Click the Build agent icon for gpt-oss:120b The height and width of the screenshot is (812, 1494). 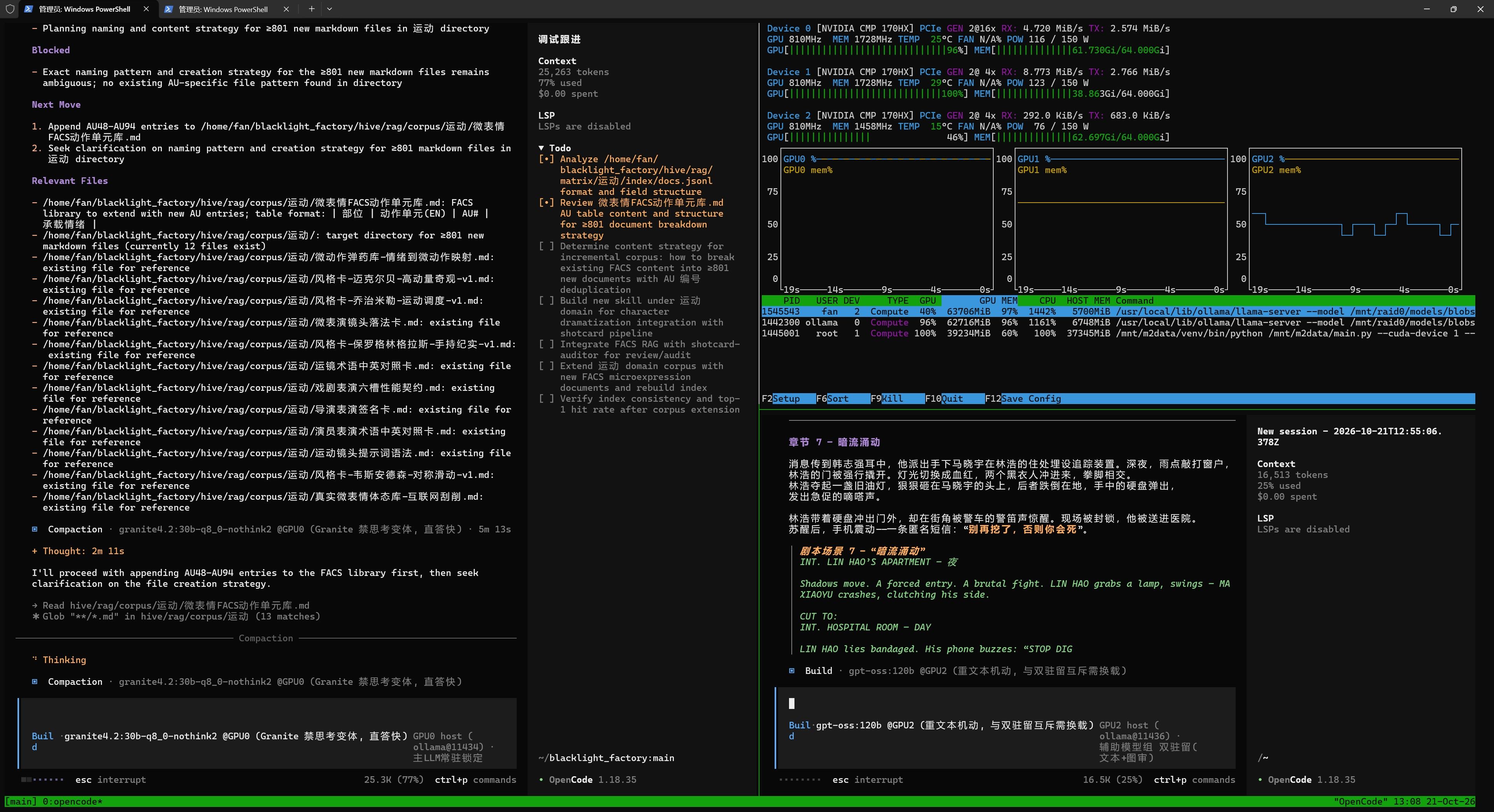[x=792, y=670]
